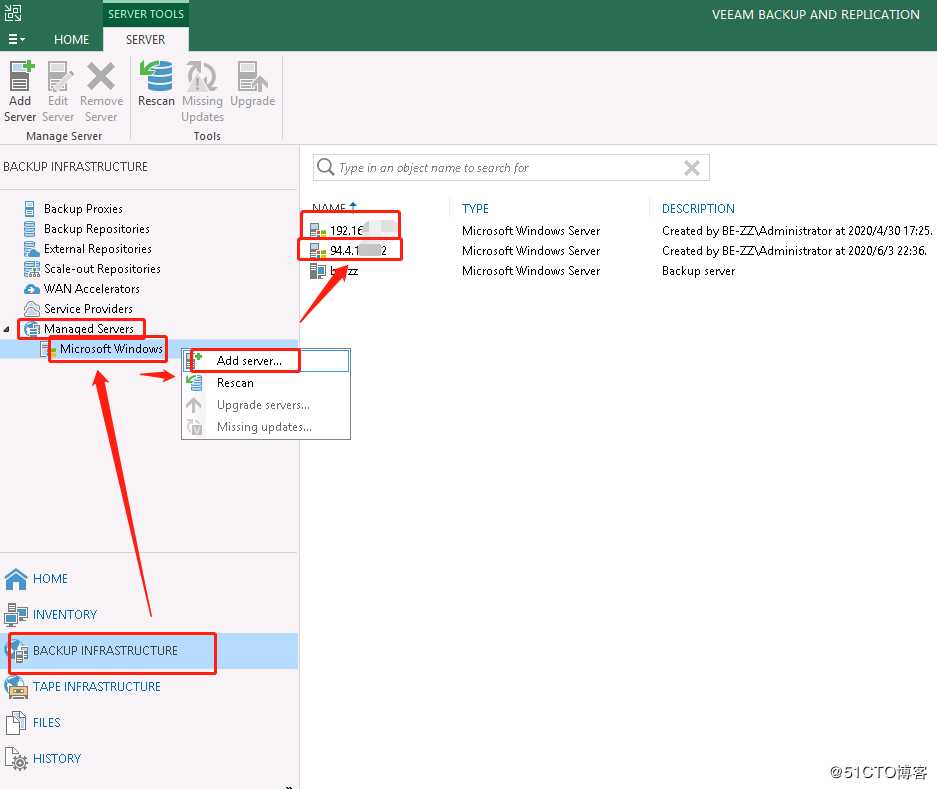This screenshot has height=789, width=937.
Task: Choose Add server... from context menu
Action: (267, 361)
